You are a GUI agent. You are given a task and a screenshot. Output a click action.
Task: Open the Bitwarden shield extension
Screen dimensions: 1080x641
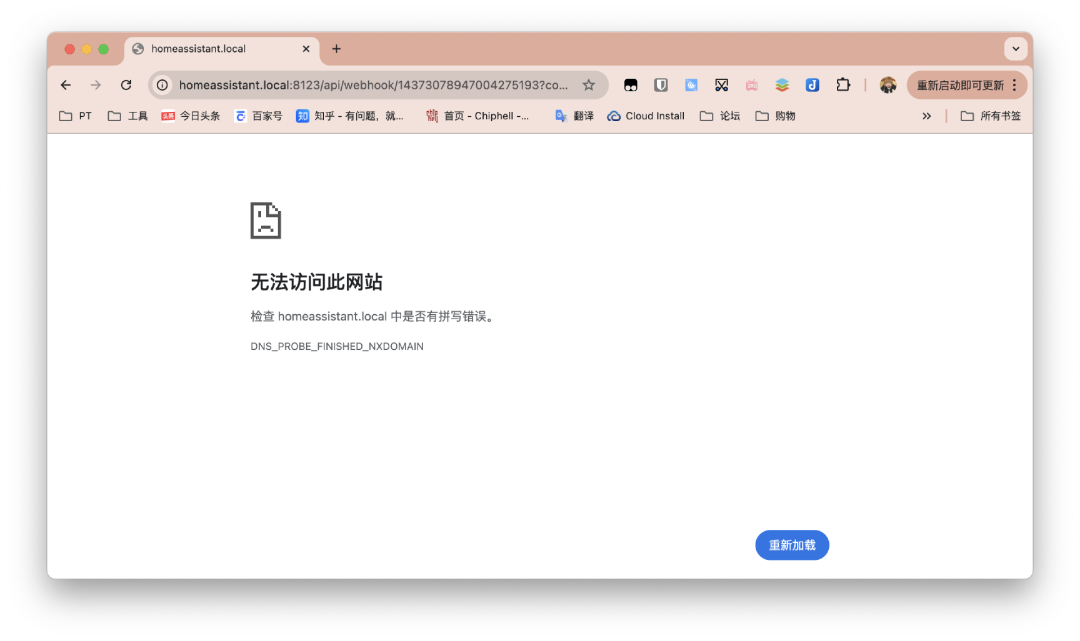point(661,85)
